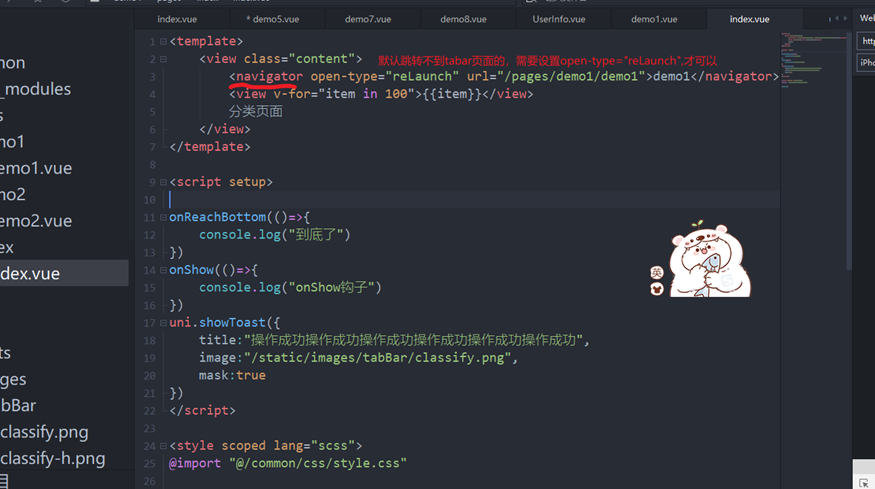Click the image path "/static/images/tabBar/classify.png"

(x=378, y=358)
